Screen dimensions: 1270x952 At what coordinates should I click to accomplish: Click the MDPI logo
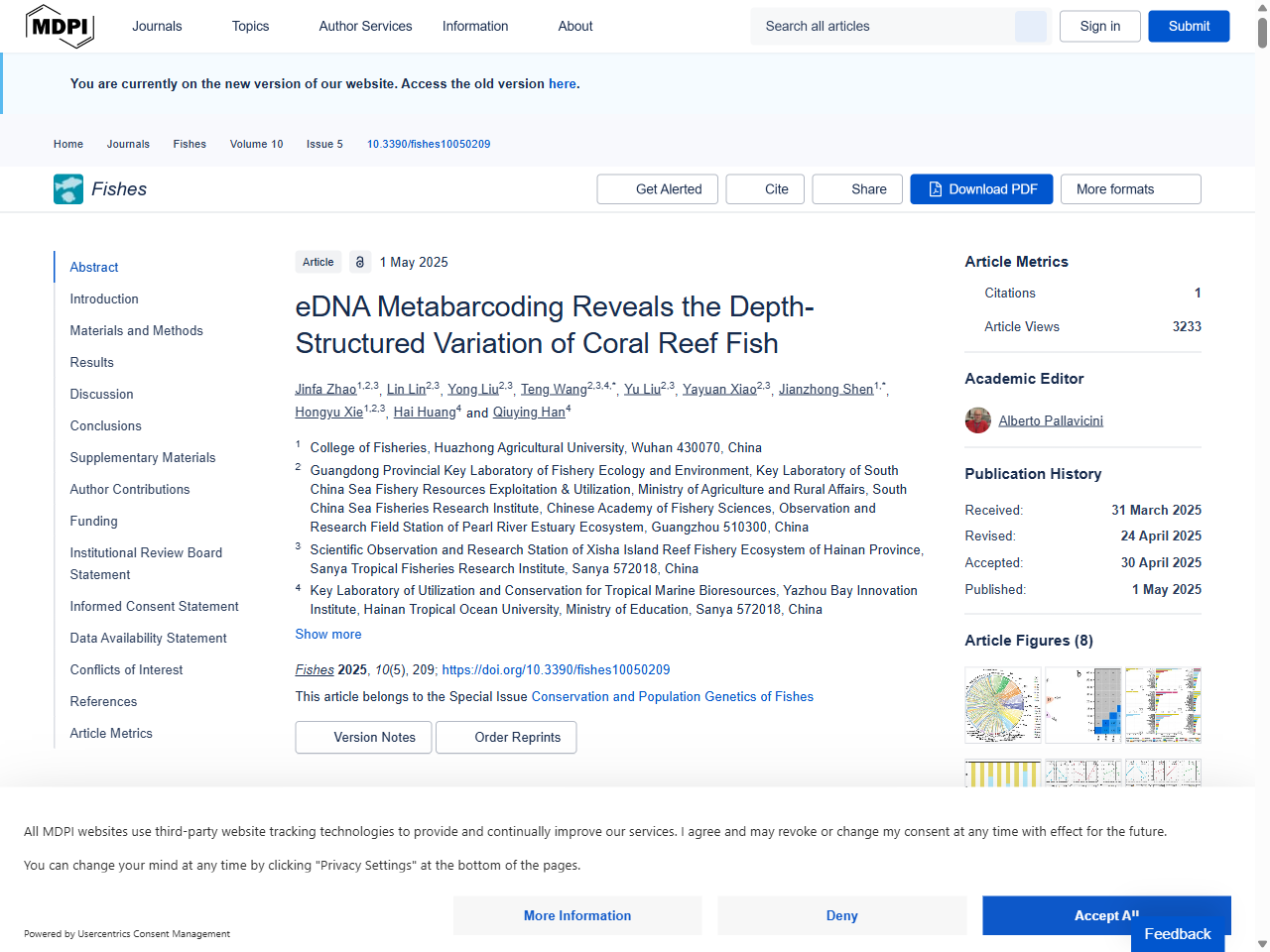coord(60,26)
